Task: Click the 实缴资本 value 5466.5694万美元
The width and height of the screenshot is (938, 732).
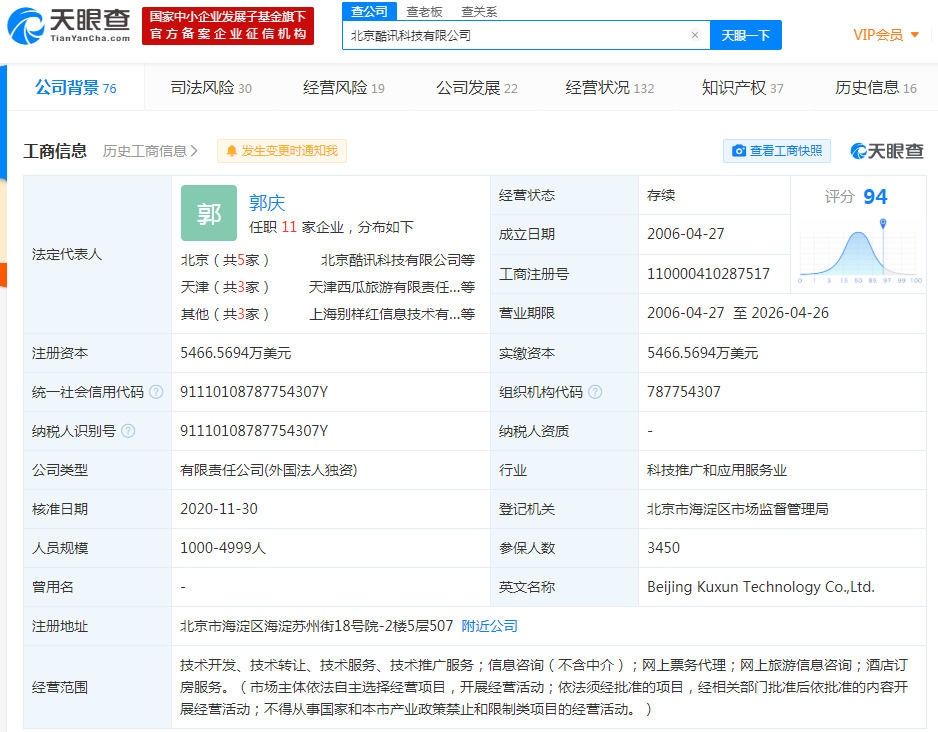Action: (702, 353)
